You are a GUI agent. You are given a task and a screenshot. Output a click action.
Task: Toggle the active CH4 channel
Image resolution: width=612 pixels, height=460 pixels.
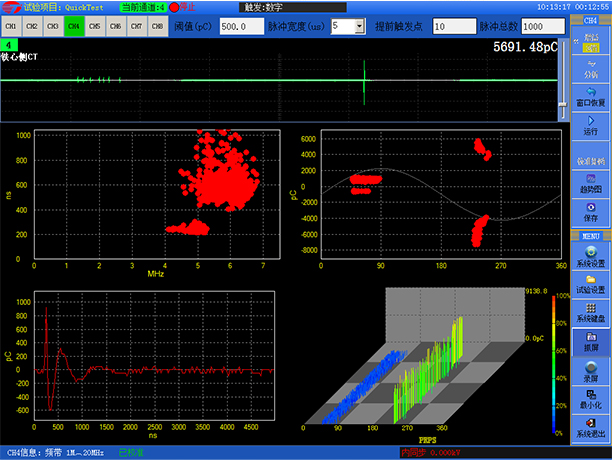74,26
